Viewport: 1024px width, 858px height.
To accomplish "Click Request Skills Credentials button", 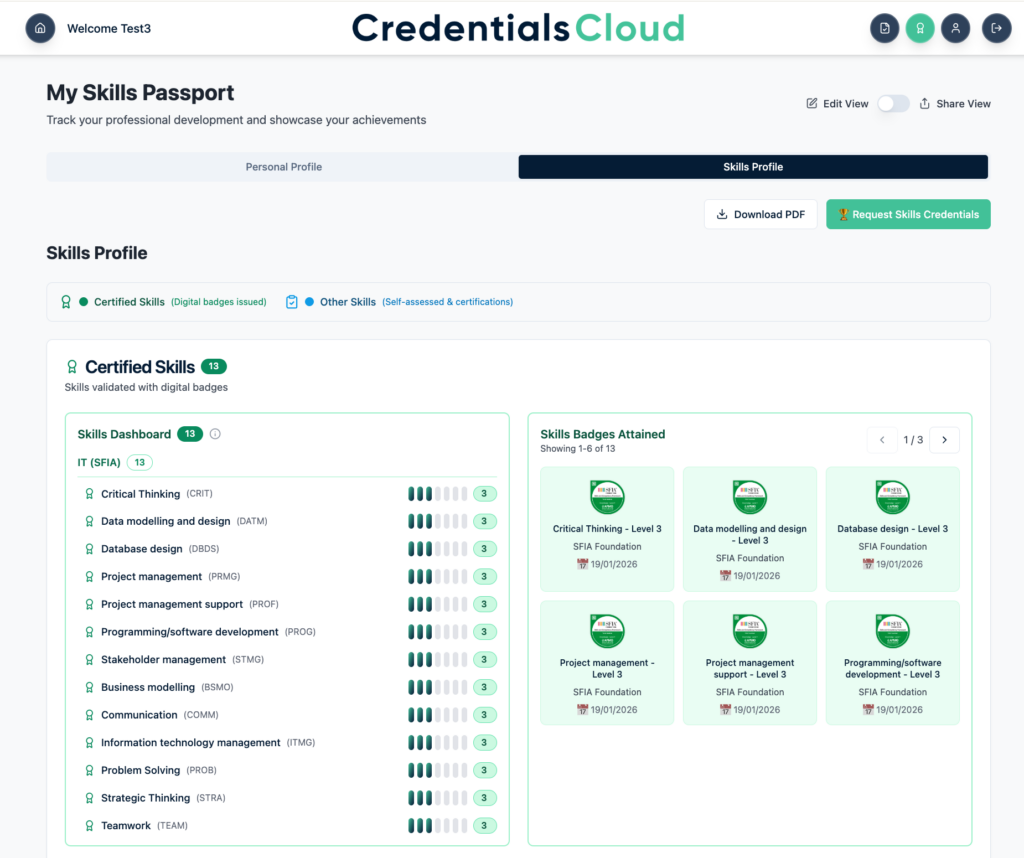I will [x=908, y=214].
